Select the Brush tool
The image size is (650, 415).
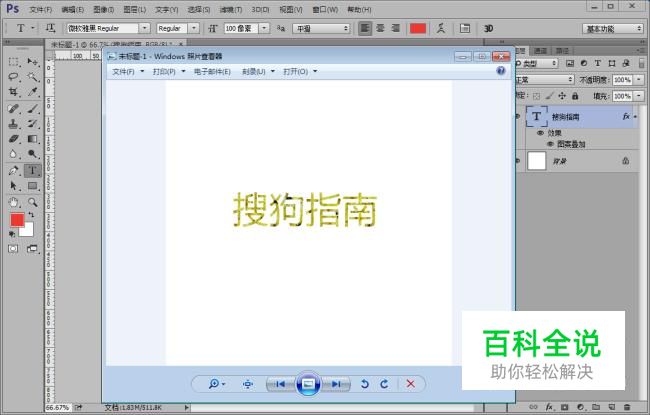coord(32,109)
